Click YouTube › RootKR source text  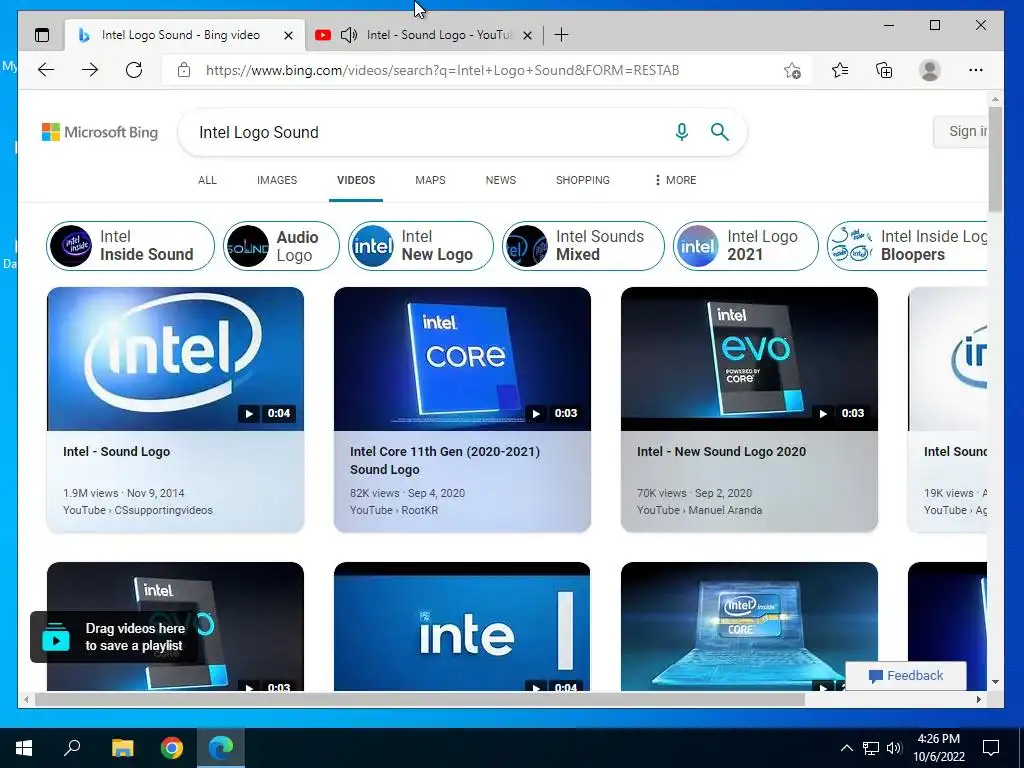(x=394, y=510)
